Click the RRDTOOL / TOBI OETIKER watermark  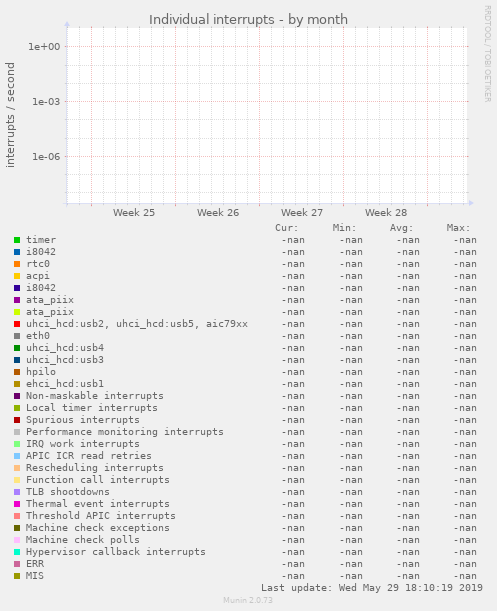(x=488, y=54)
